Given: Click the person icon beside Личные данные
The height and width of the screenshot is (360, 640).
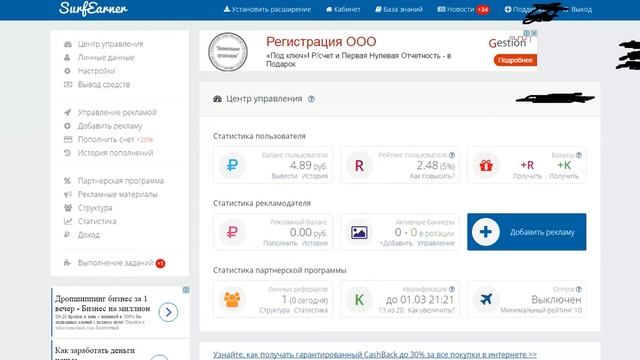Looking at the screenshot, I should click(x=67, y=58).
